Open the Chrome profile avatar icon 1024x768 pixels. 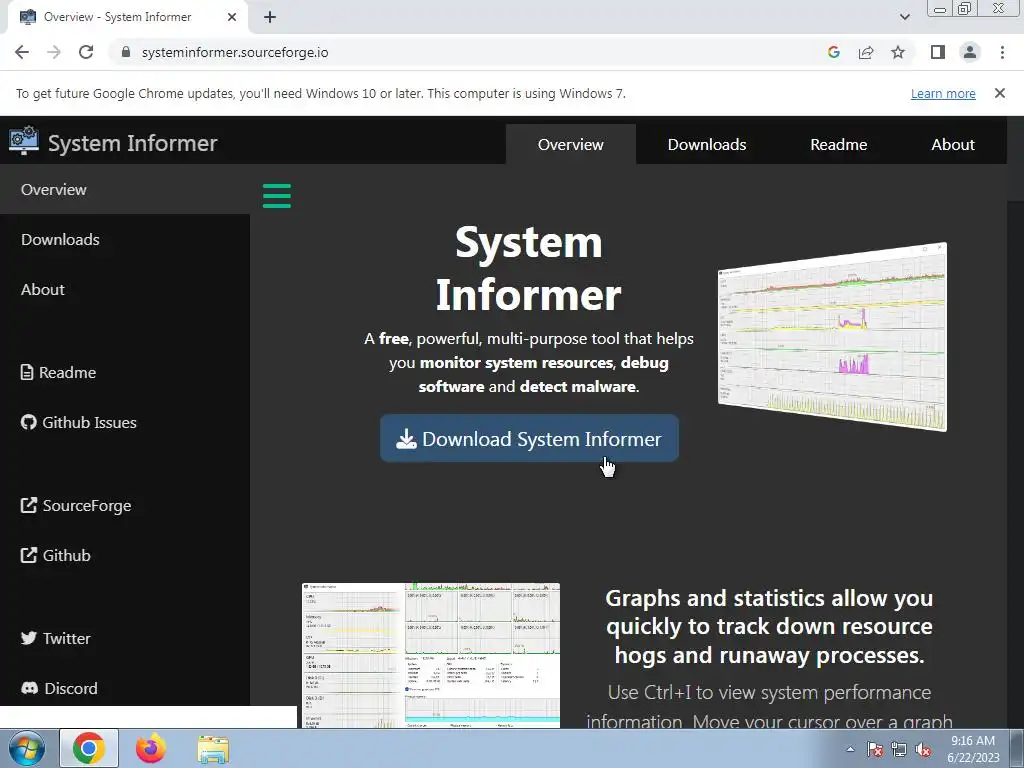point(970,52)
